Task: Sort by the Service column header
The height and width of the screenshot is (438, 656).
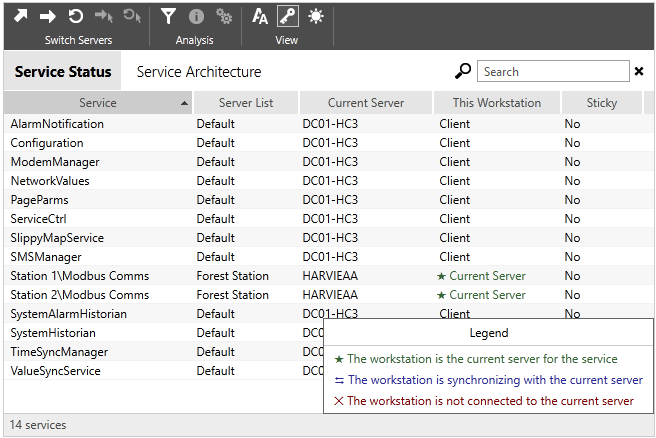Action: [97, 103]
